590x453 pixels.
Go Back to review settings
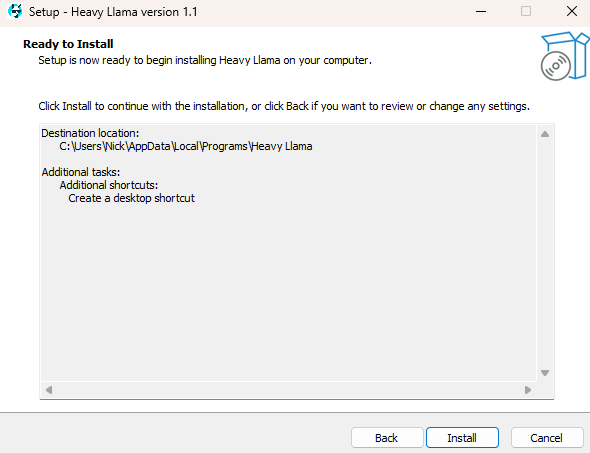point(387,438)
